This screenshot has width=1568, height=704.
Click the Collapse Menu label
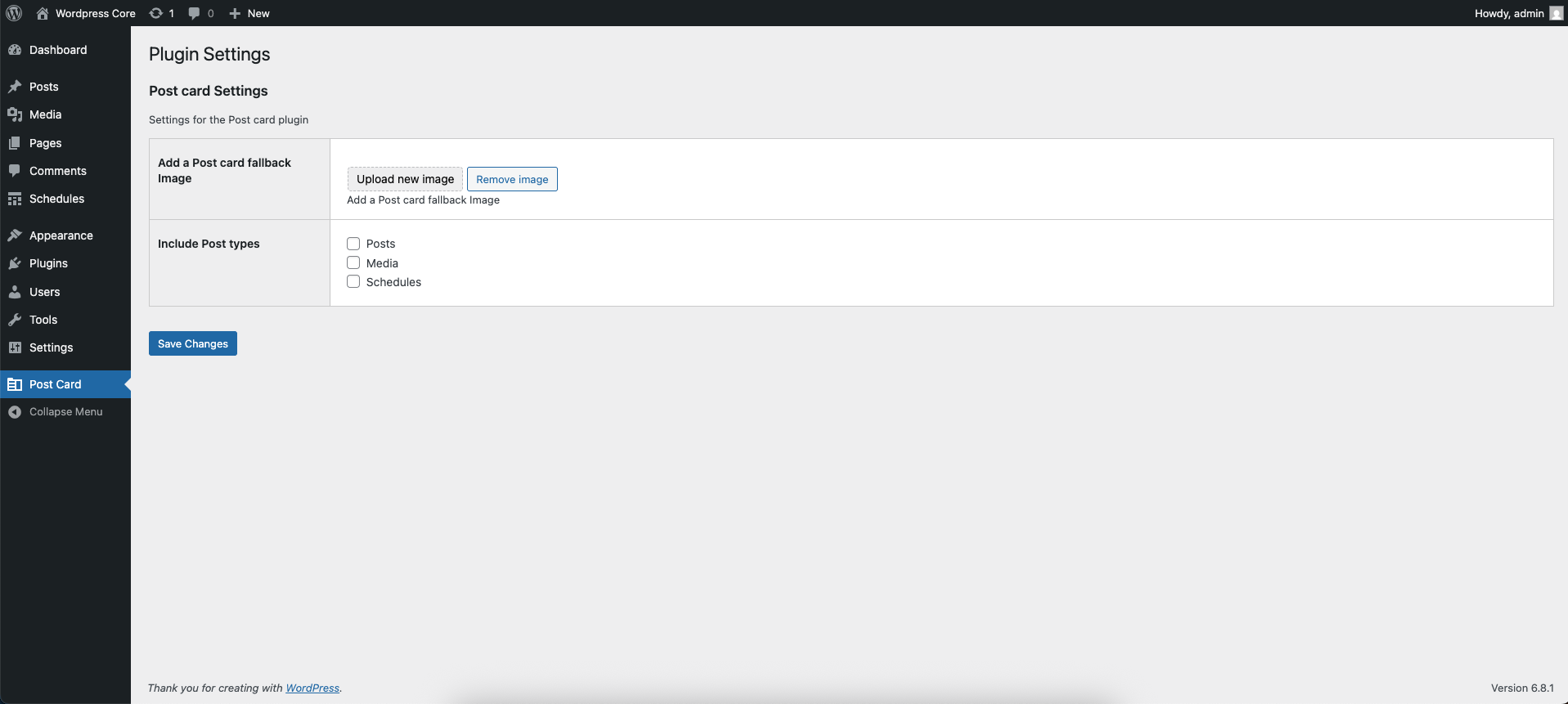tap(66, 412)
